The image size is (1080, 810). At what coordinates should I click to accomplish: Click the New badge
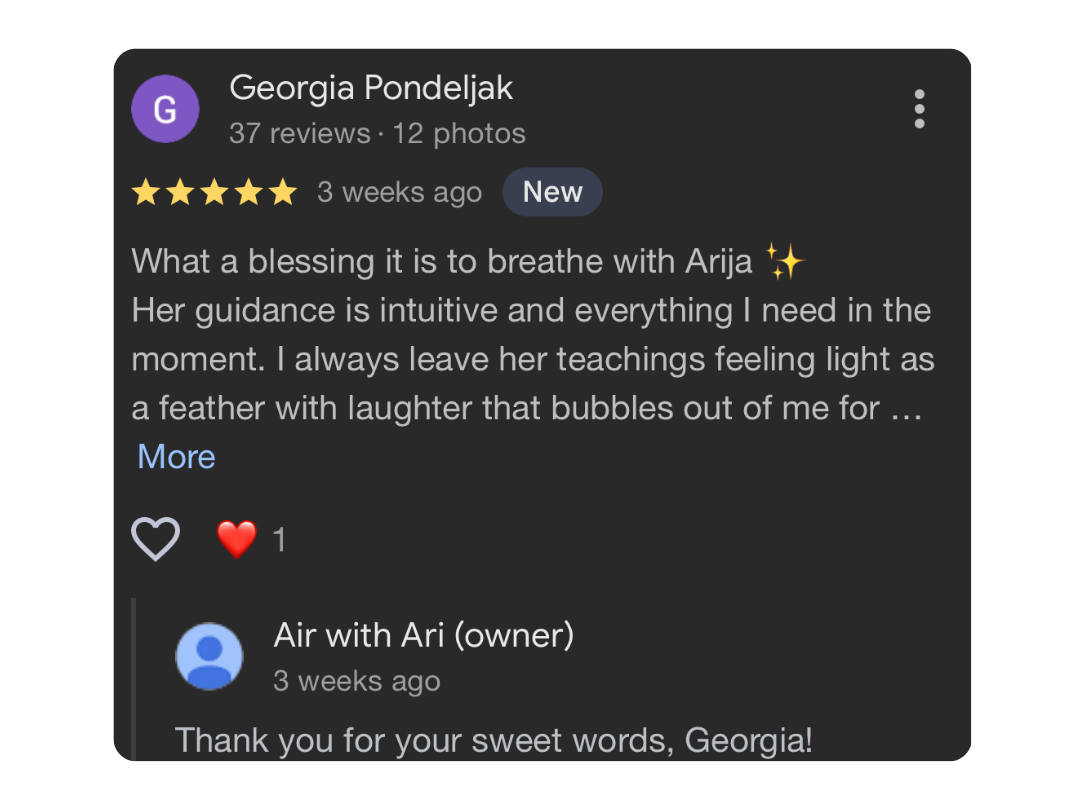pyautogui.click(x=552, y=192)
